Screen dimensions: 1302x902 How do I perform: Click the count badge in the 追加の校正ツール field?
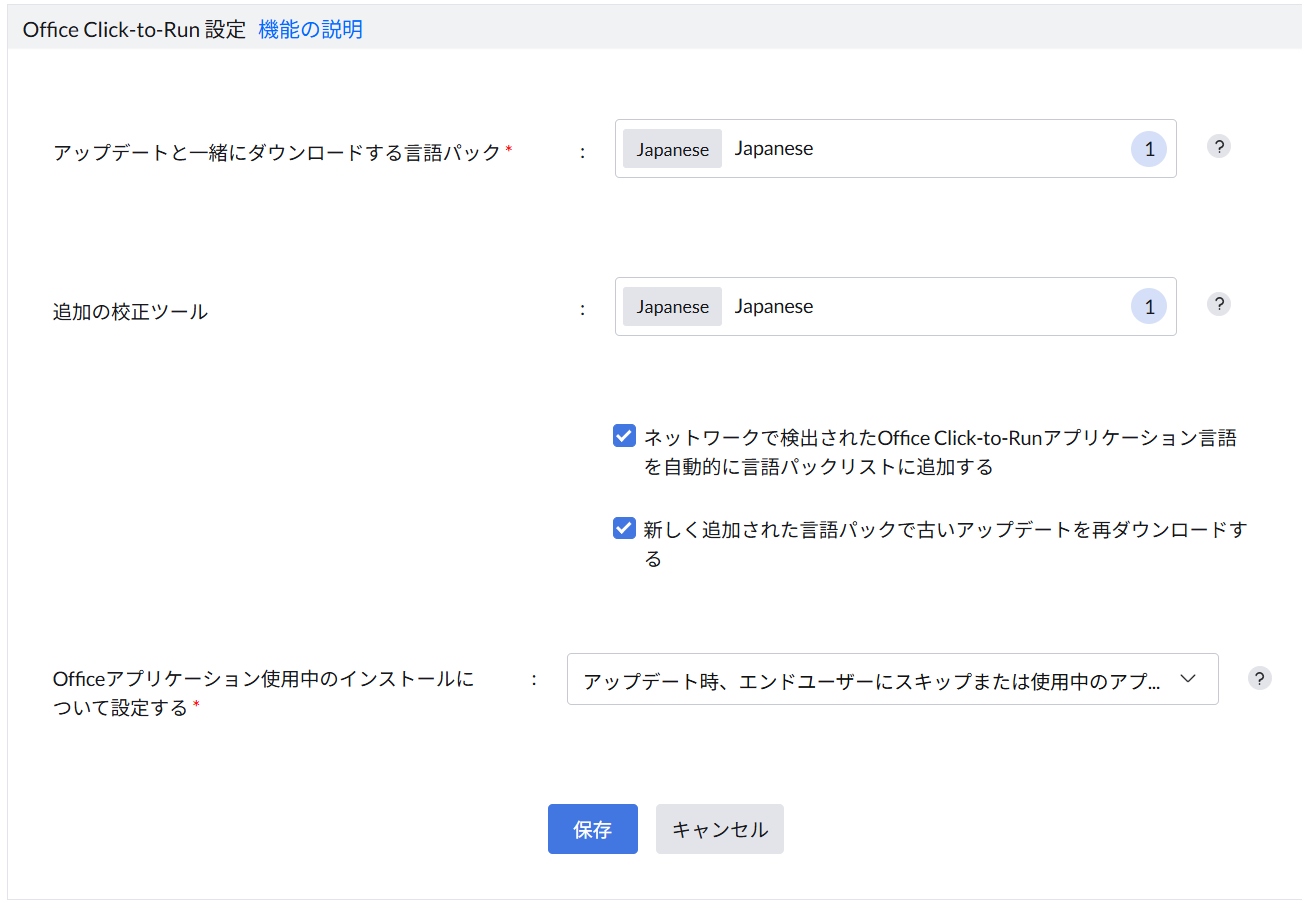[x=1149, y=308]
